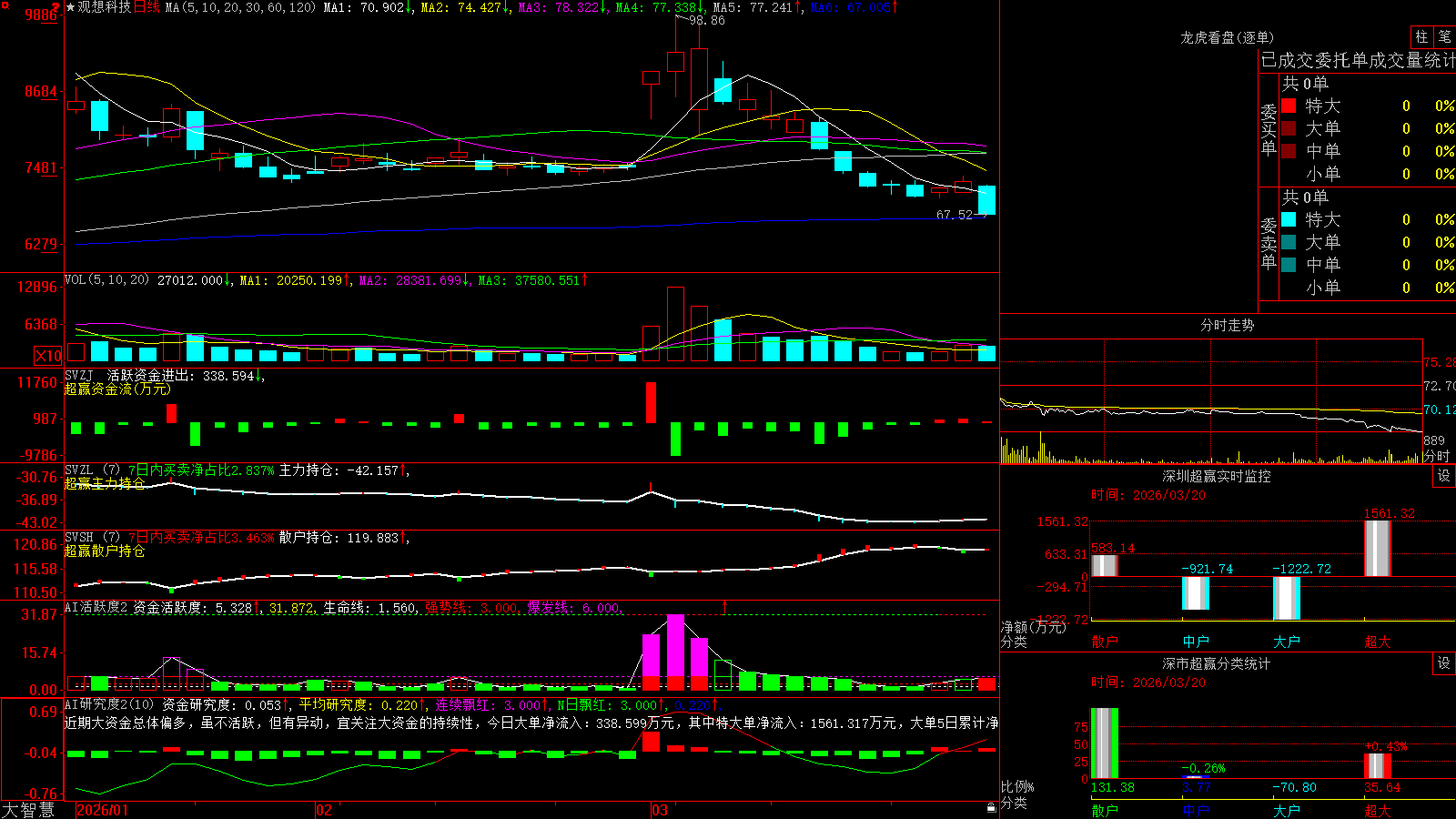Click the lock icon below the chart
The width and height of the screenshot is (1456, 819).
[x=992, y=807]
